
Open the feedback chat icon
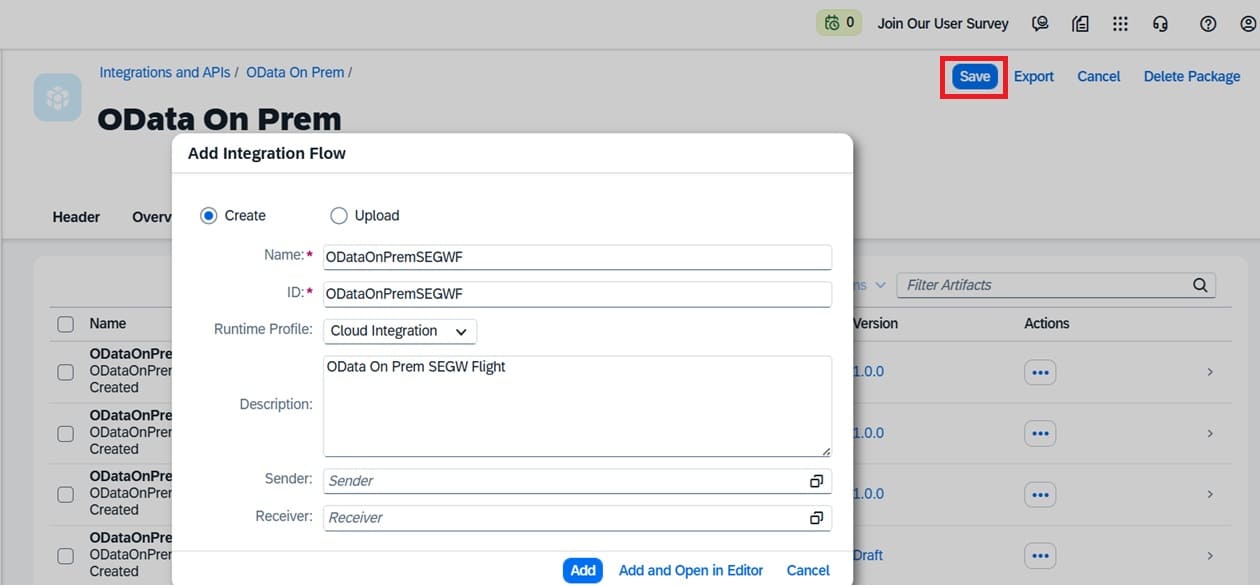(x=1040, y=23)
